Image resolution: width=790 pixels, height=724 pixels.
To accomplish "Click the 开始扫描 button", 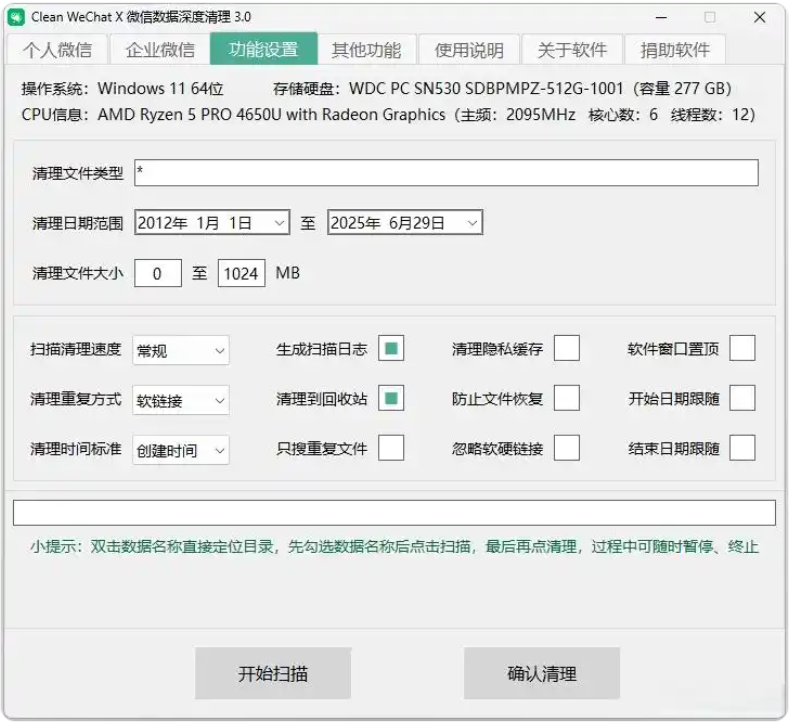I will pyautogui.click(x=273, y=674).
